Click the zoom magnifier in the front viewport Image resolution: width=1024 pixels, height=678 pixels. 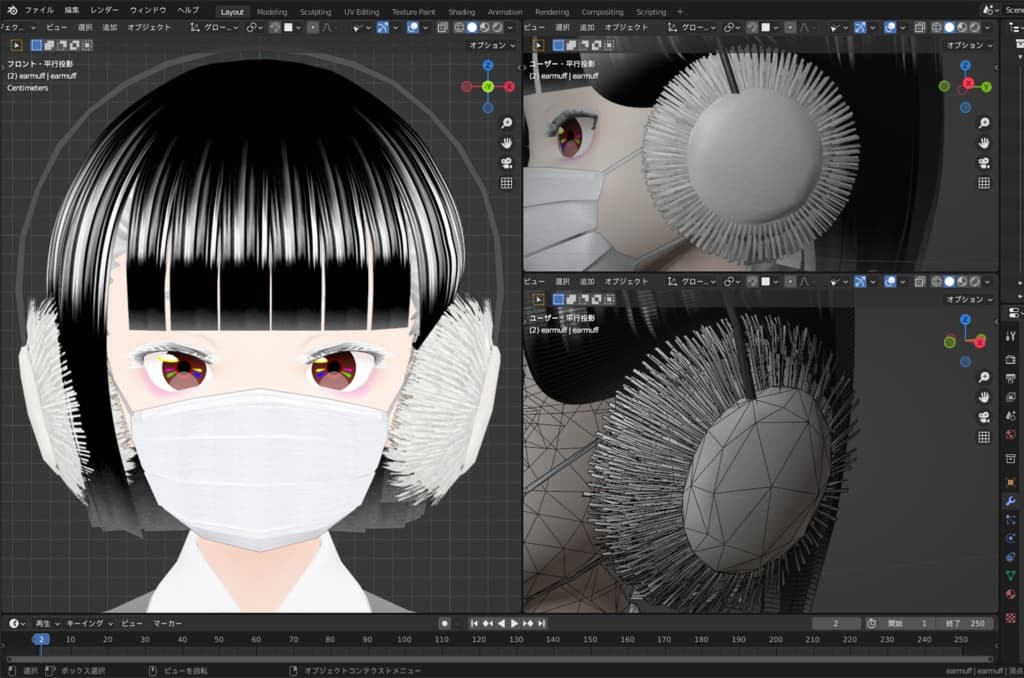point(507,123)
